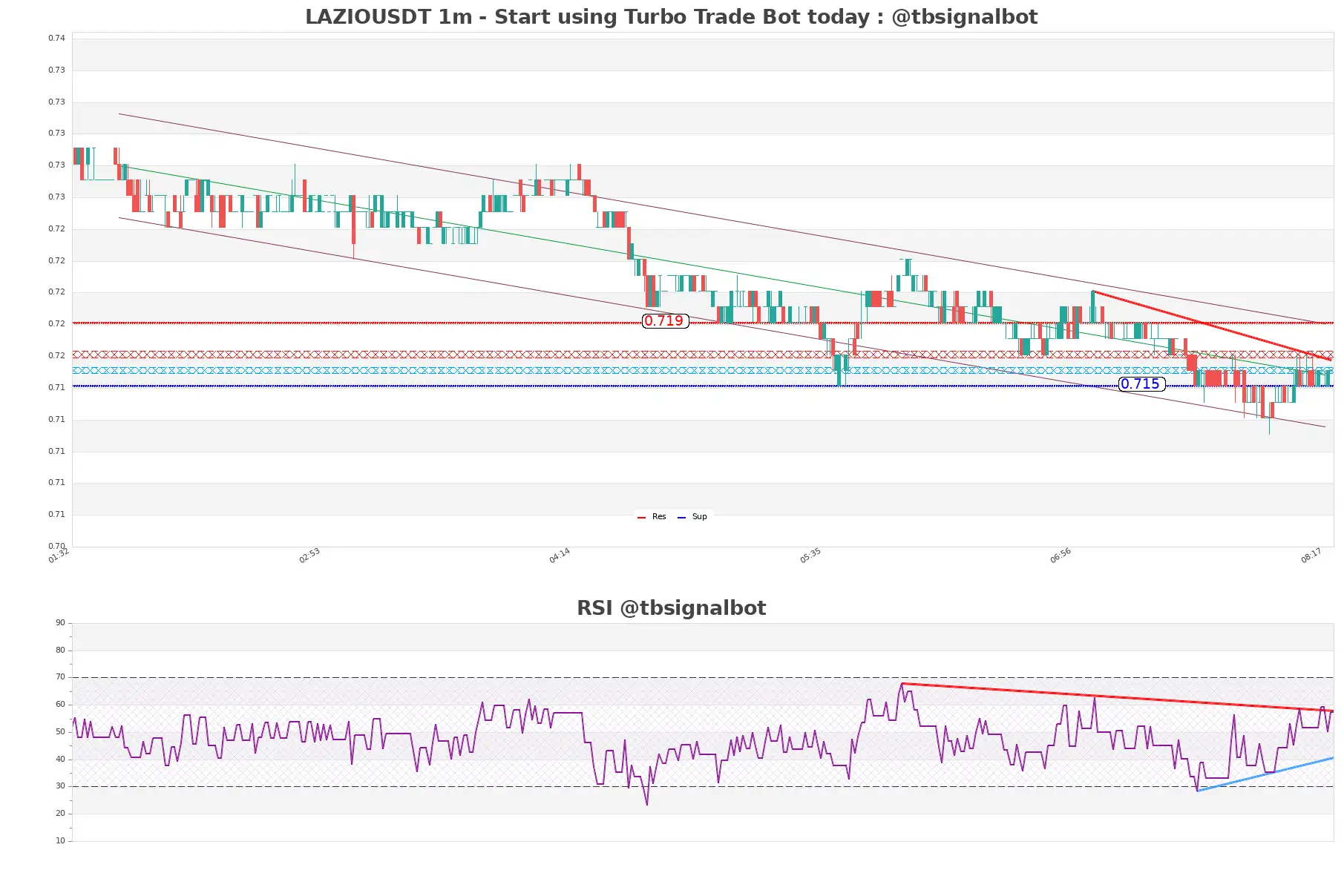Click the RSI 60 axis label
Viewport: 1344px width, 896px height.
(x=60, y=705)
